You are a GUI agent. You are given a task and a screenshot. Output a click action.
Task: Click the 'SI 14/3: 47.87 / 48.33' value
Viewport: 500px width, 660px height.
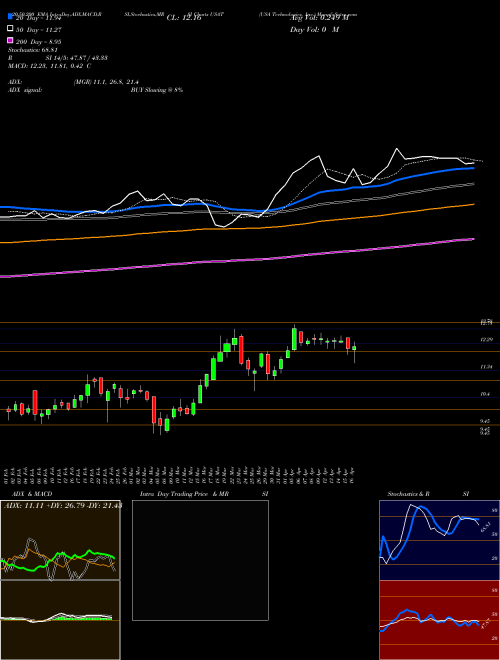point(77,58)
